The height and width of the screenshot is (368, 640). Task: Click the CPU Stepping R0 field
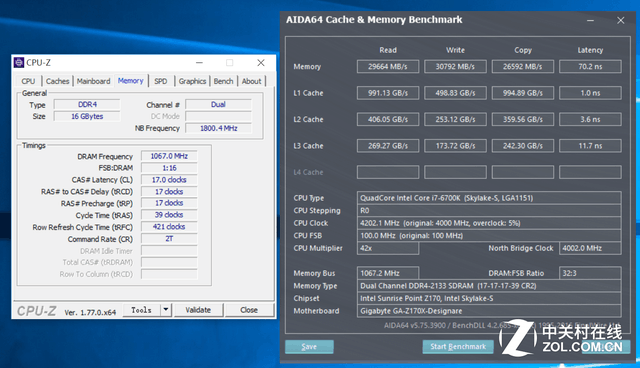pos(489,211)
